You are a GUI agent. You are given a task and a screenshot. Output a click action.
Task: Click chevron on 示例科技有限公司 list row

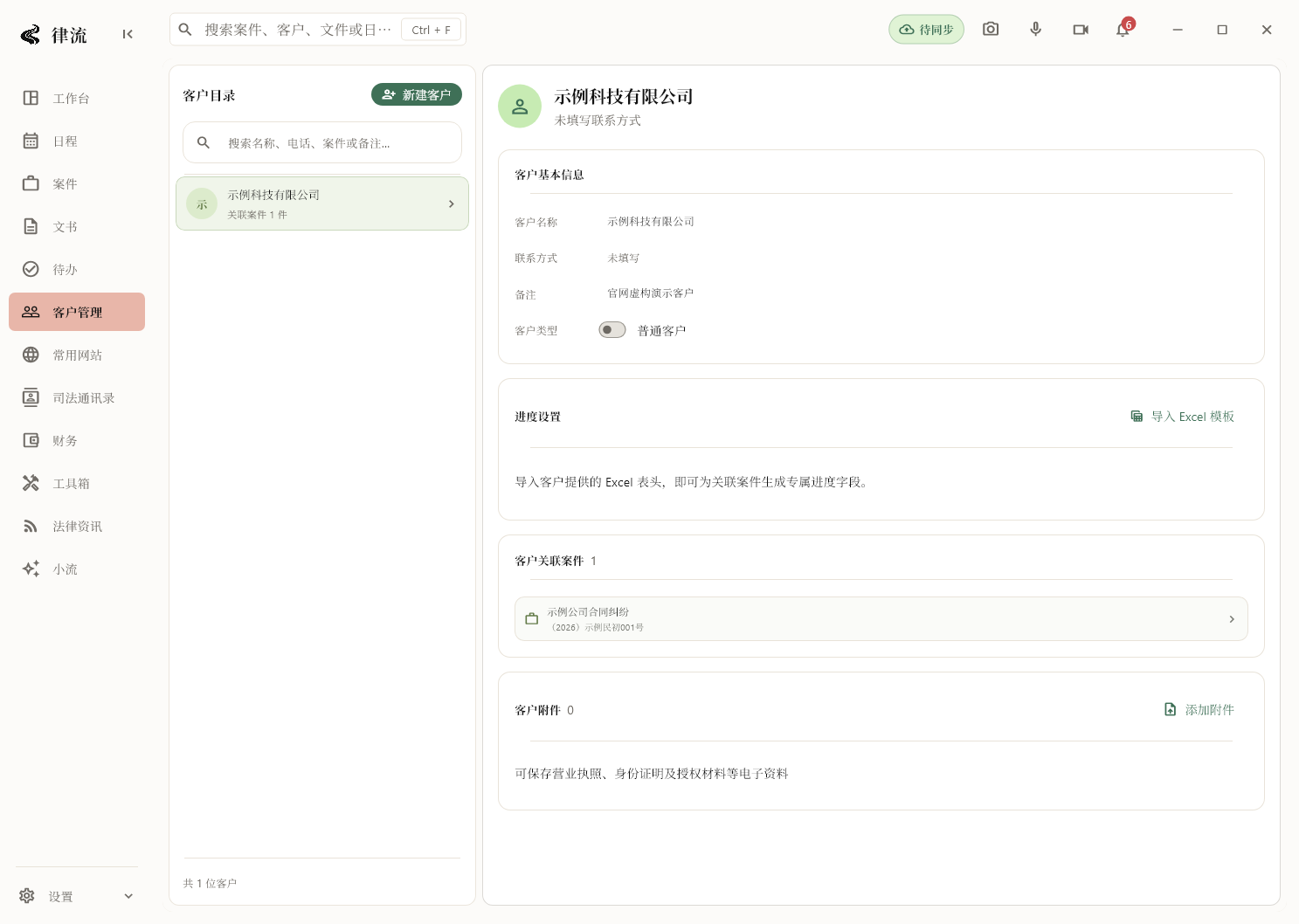[452, 203]
